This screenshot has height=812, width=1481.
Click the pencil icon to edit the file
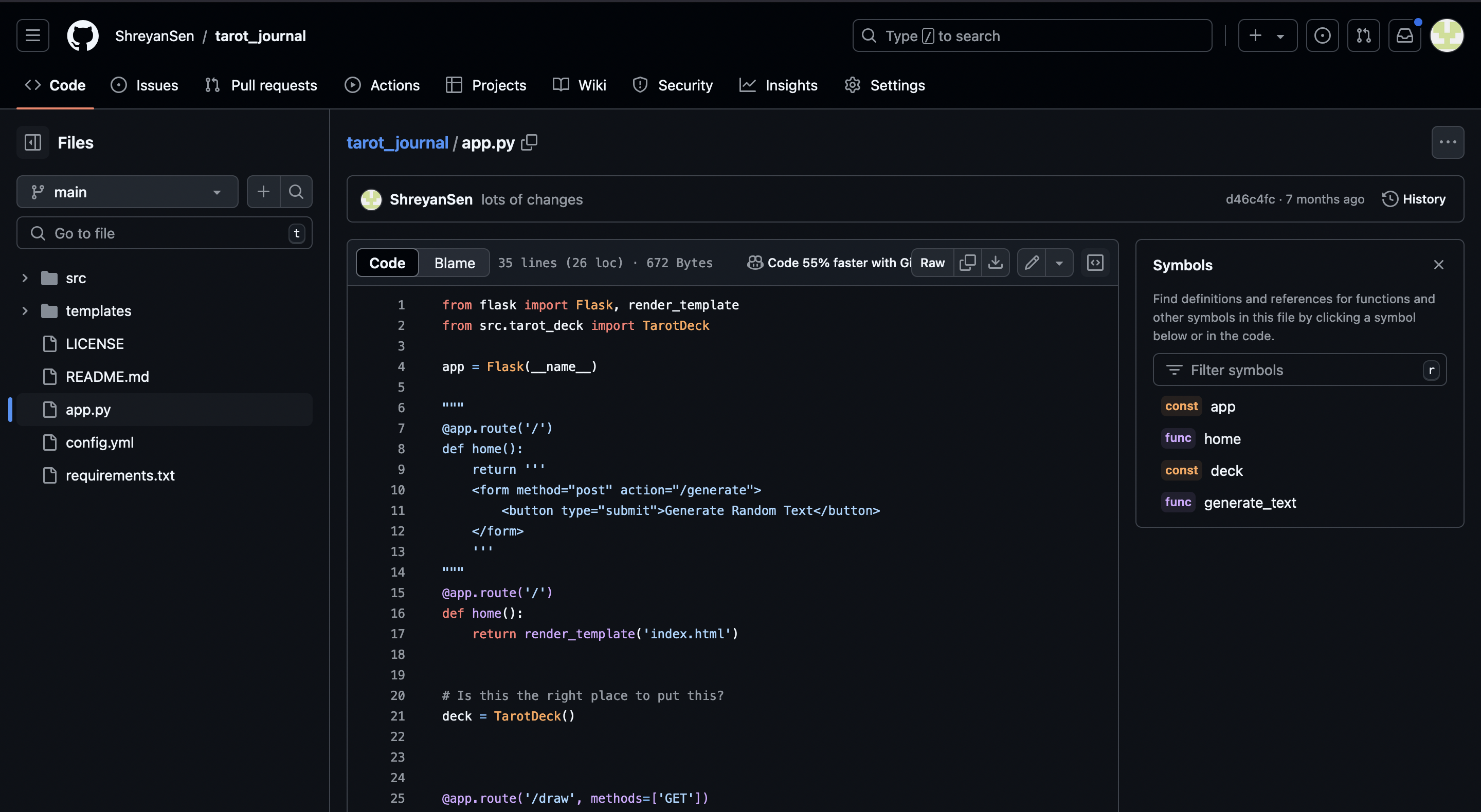tap(1032, 263)
